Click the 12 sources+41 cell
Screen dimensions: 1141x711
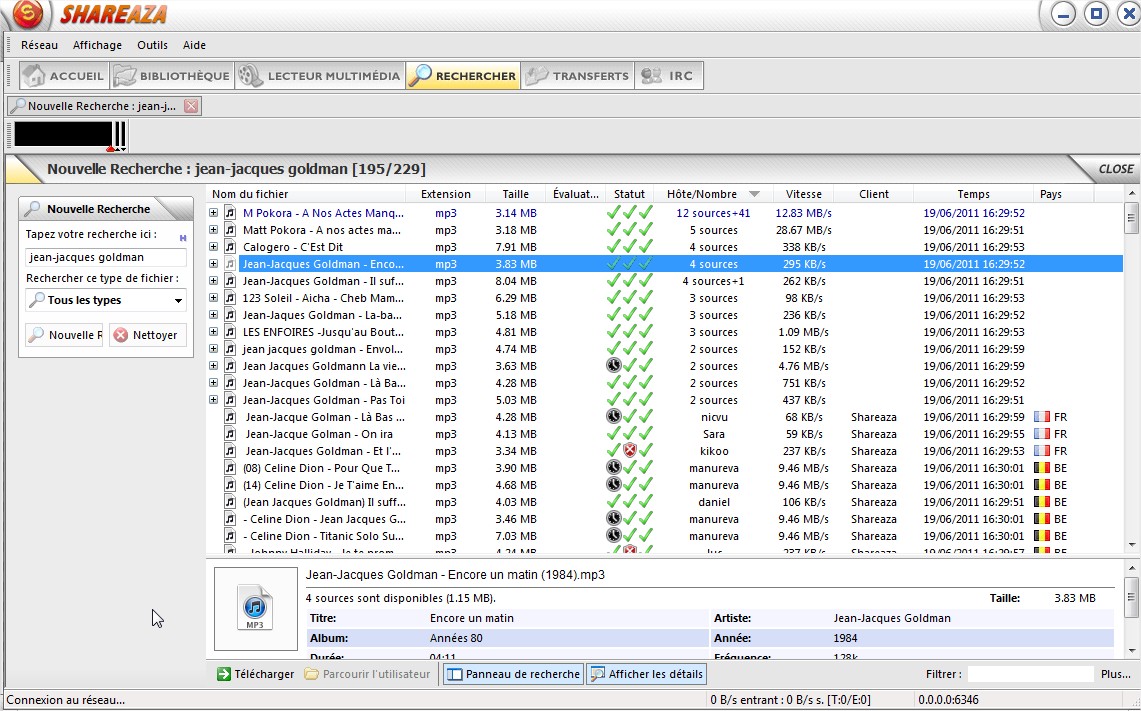click(713, 213)
